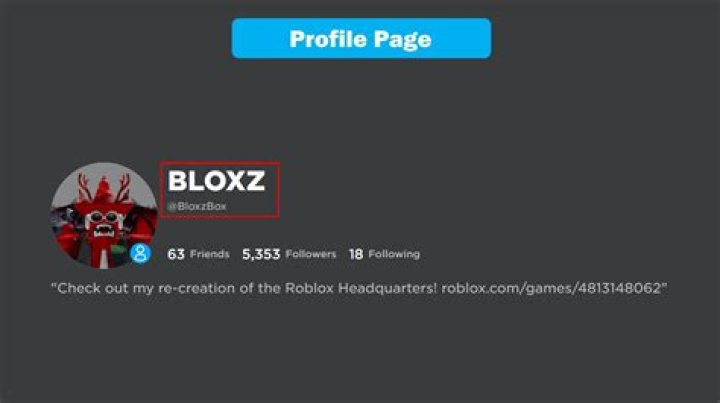Click the Profile Page banner

coord(361,39)
